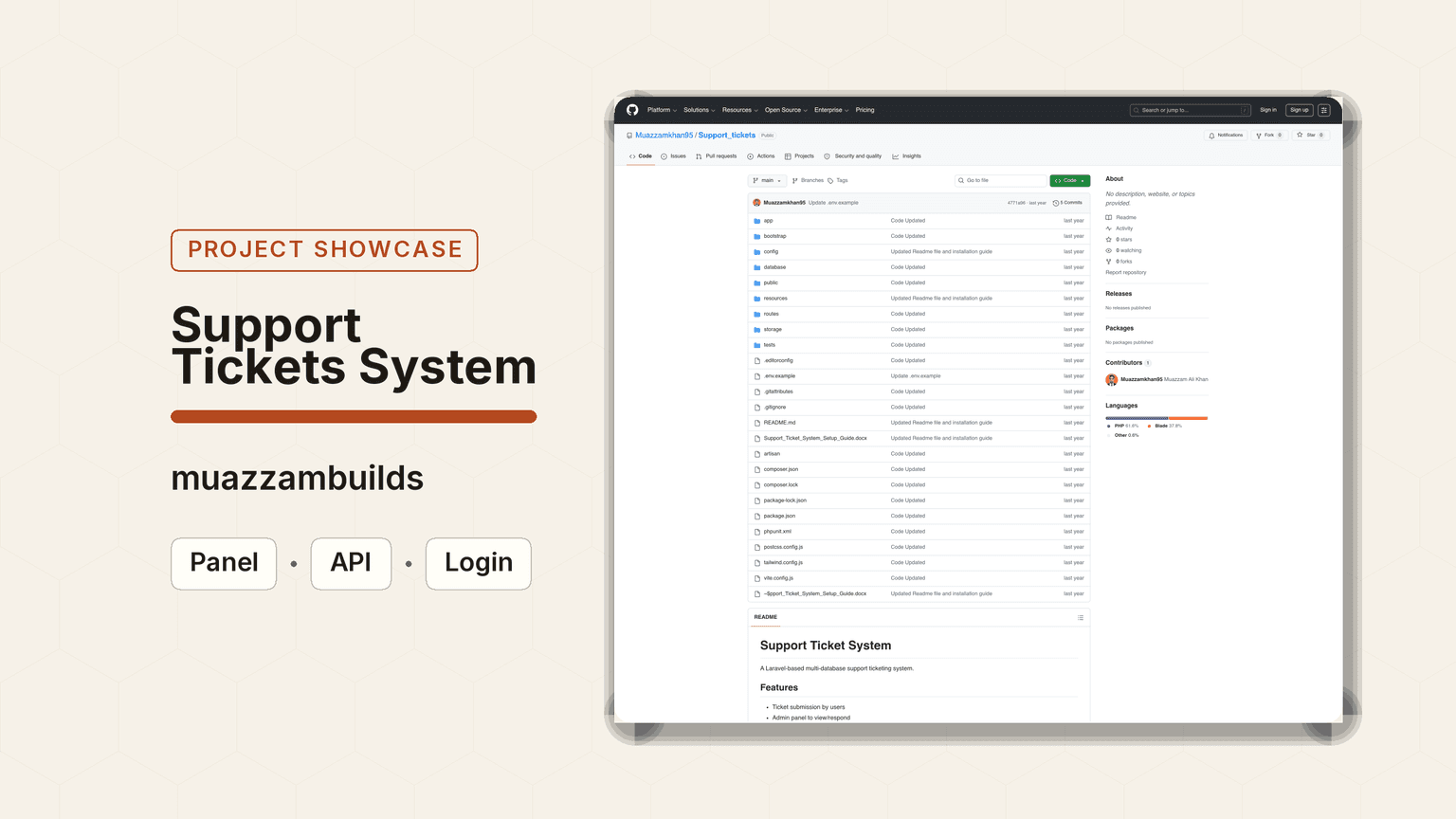Open the Support_Ticket_System_Setup_Guide.docx file

(815, 438)
